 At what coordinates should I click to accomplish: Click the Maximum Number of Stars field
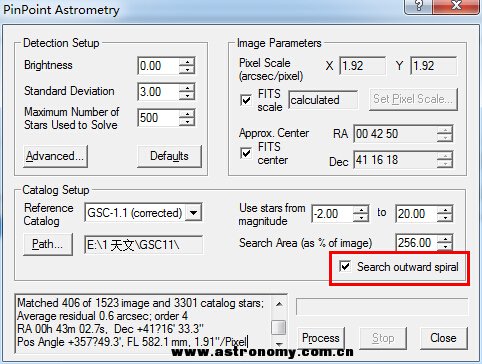pos(158,118)
